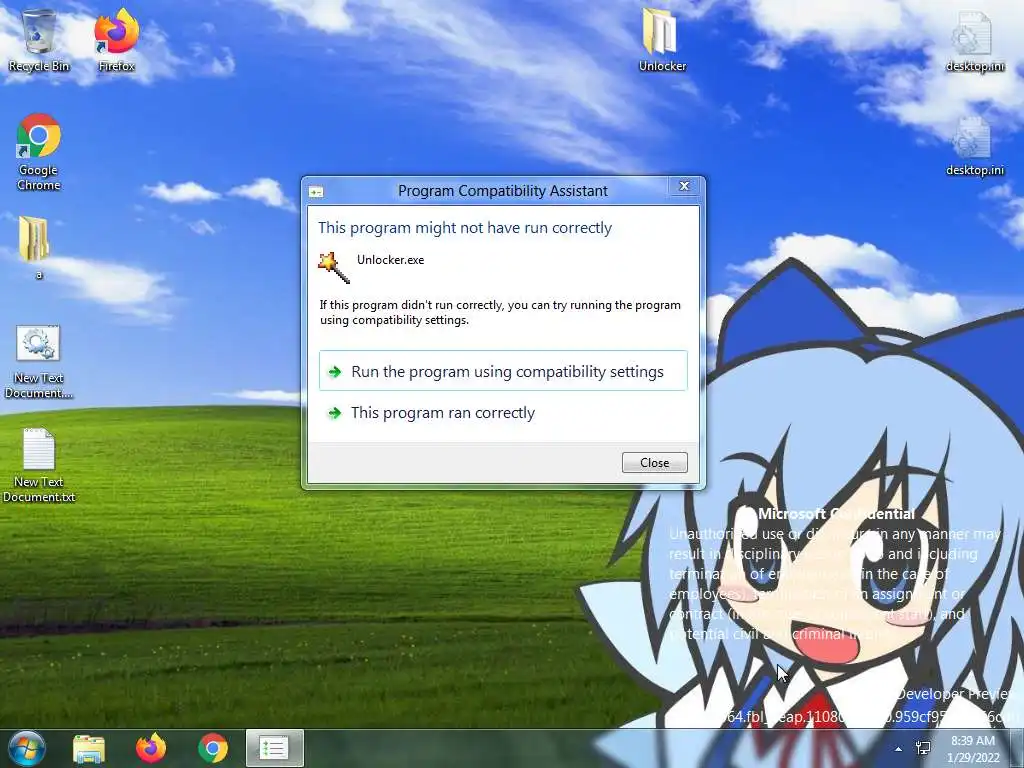1024x768 pixels.
Task: Select the Google Chrome desktop shortcut
Action: (x=39, y=152)
